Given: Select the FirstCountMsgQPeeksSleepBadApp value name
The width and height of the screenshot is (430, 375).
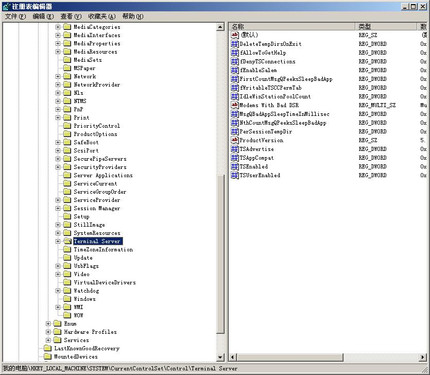Looking at the screenshot, I should pyautogui.click(x=286, y=79).
